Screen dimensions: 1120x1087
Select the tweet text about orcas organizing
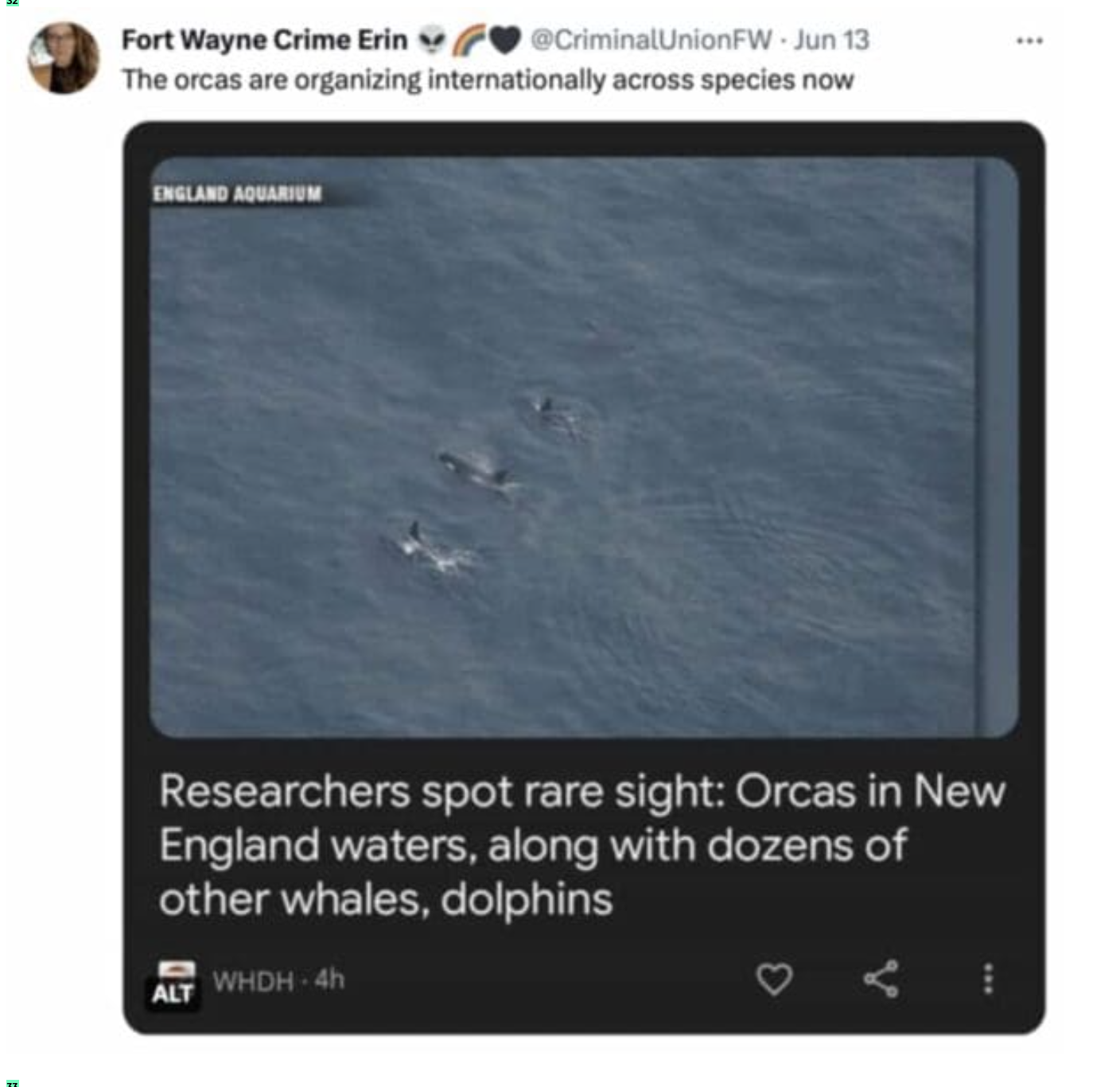pos(487,80)
